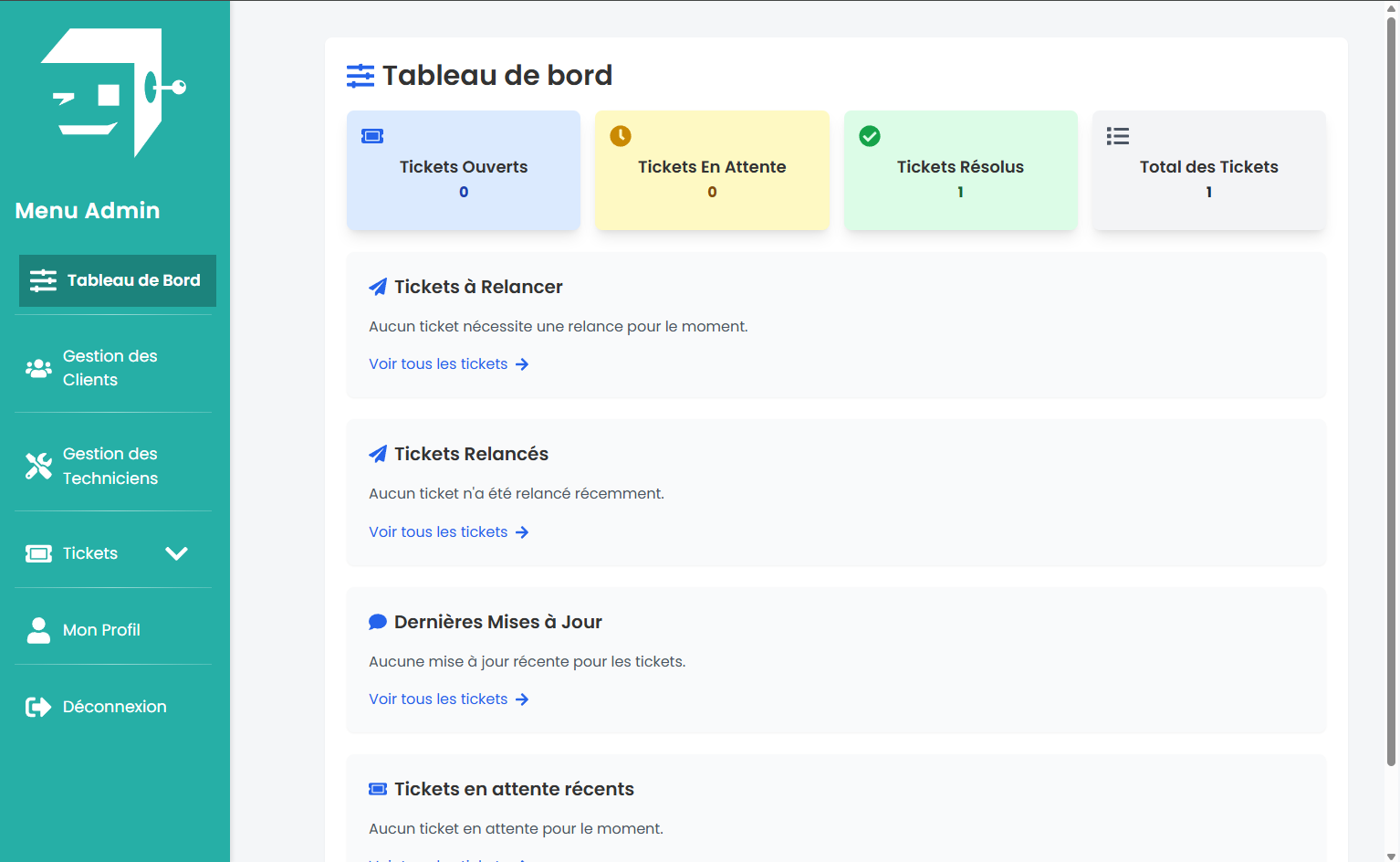Image resolution: width=1400 pixels, height=862 pixels.
Task: Select Gestion des Clients in the admin menu
Action: 110,367
